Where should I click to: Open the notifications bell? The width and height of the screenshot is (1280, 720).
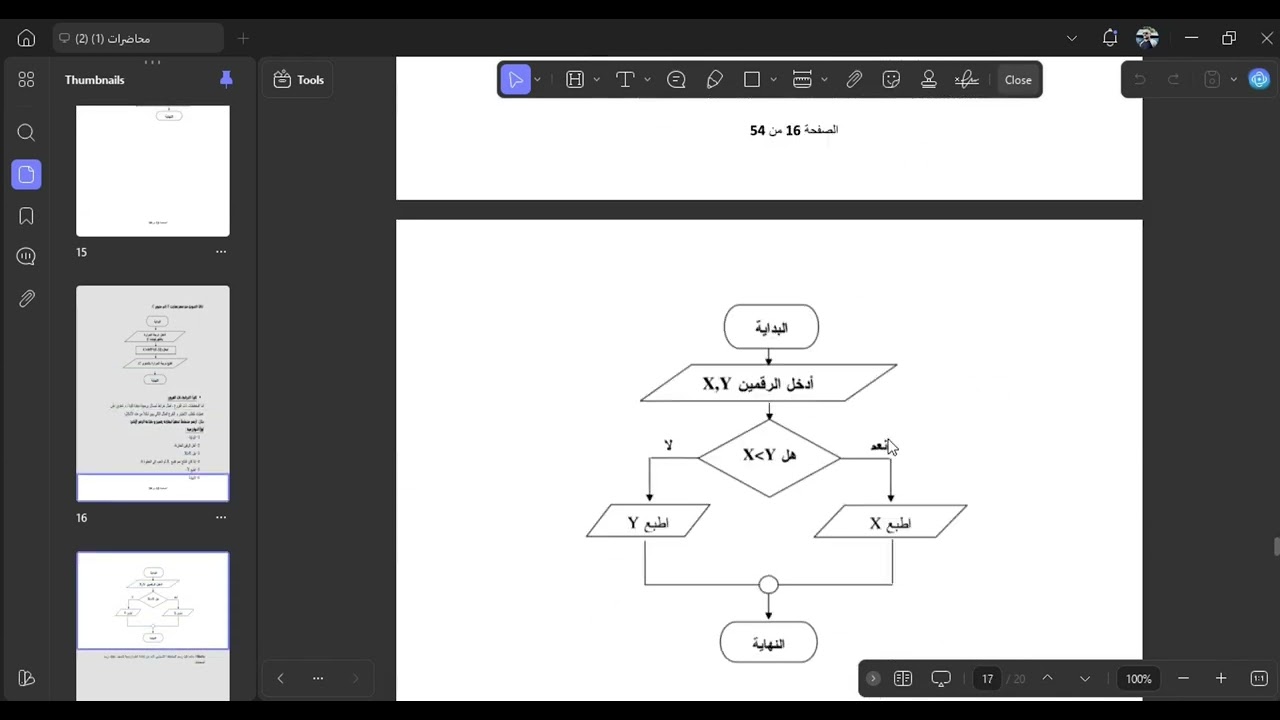click(x=1110, y=38)
